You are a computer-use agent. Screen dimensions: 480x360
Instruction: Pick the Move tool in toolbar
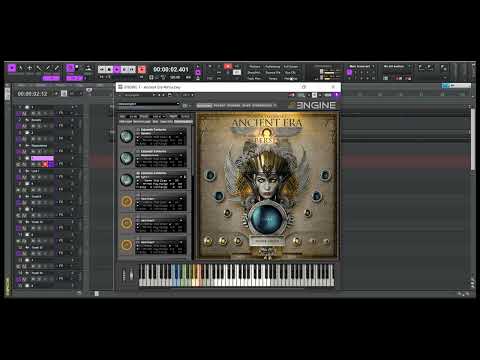pyautogui.click(x=30, y=68)
